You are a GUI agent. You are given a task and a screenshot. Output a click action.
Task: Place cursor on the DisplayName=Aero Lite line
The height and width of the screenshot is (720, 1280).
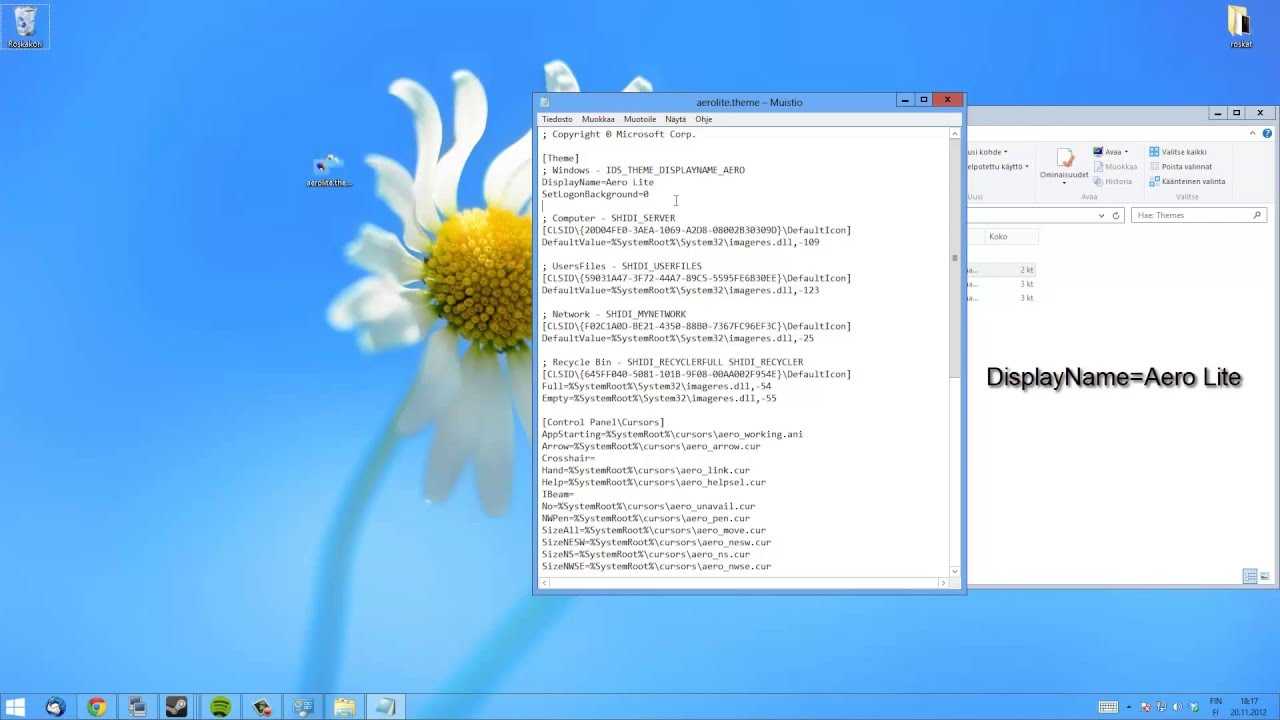(598, 182)
